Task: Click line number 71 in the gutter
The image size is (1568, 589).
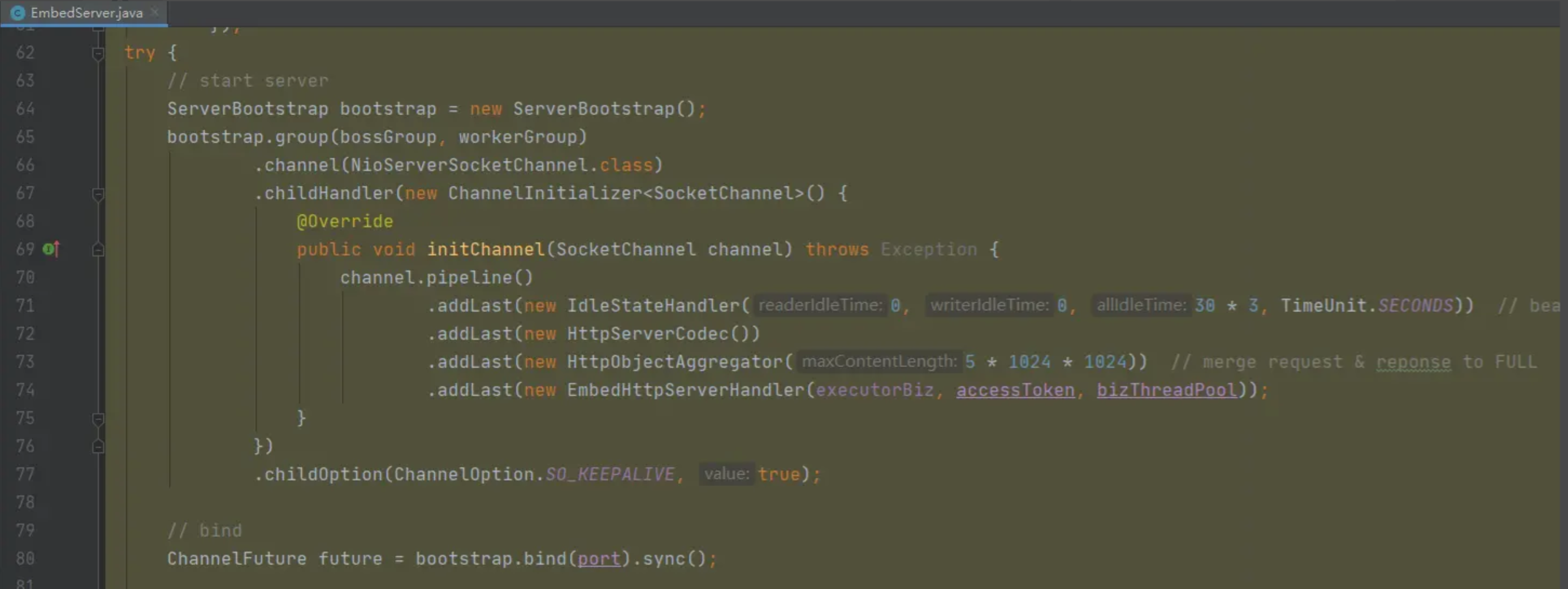Action: 25,306
